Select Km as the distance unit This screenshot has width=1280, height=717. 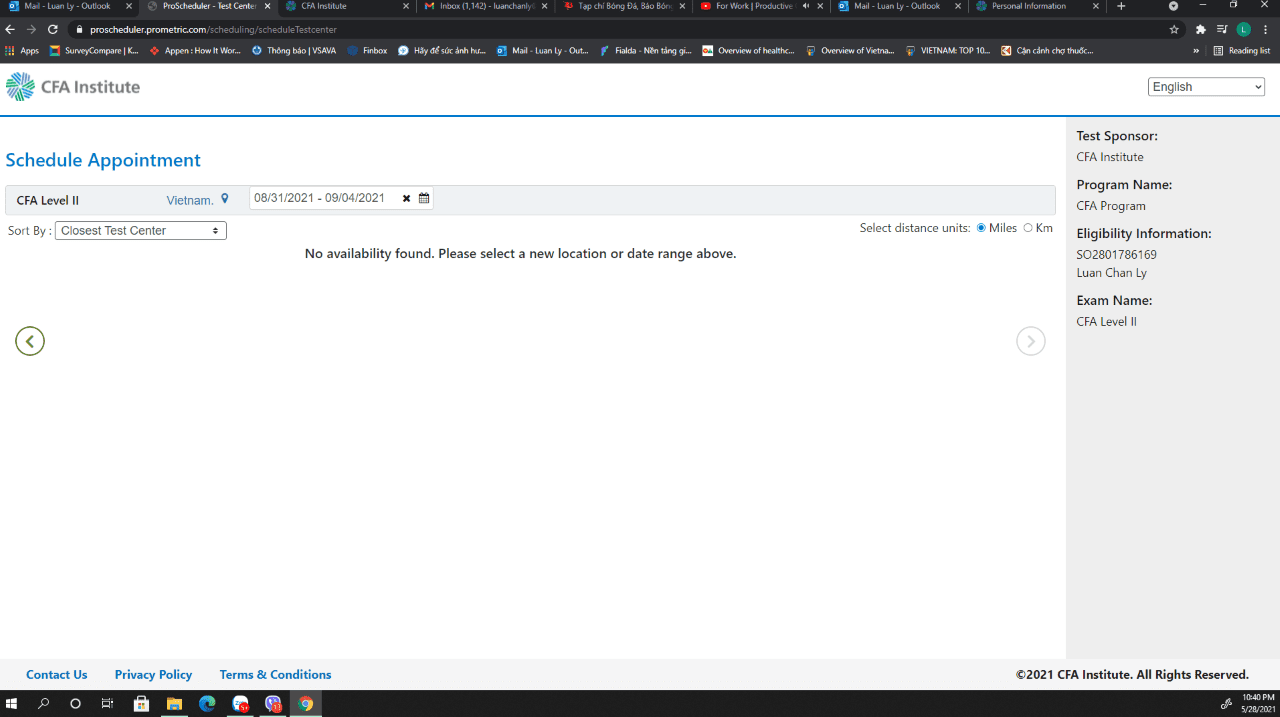[x=1028, y=228]
